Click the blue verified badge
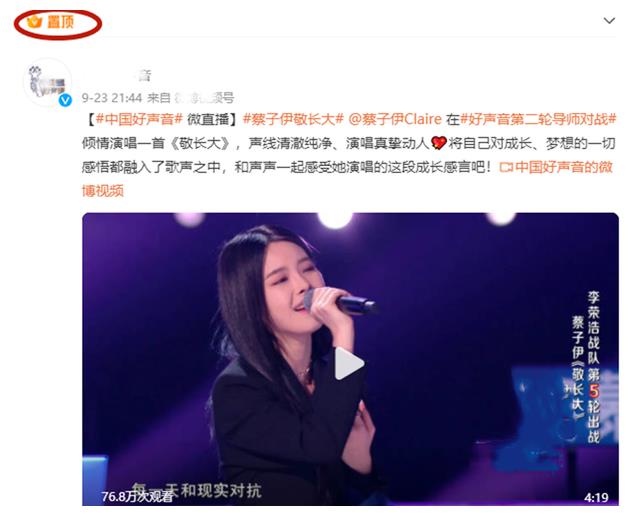 click(65, 100)
